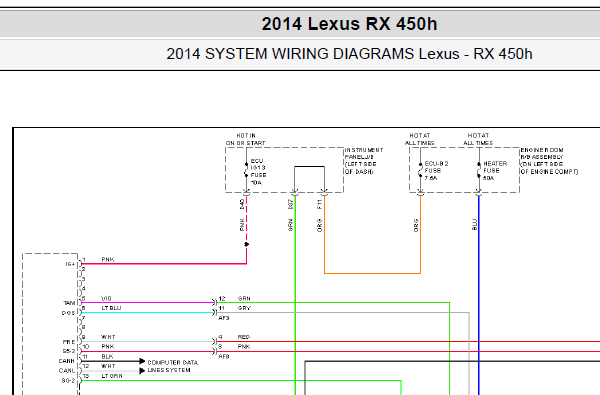Click the 'PRE' terminal label
Viewport: 600px width, 395px height.
point(69,342)
